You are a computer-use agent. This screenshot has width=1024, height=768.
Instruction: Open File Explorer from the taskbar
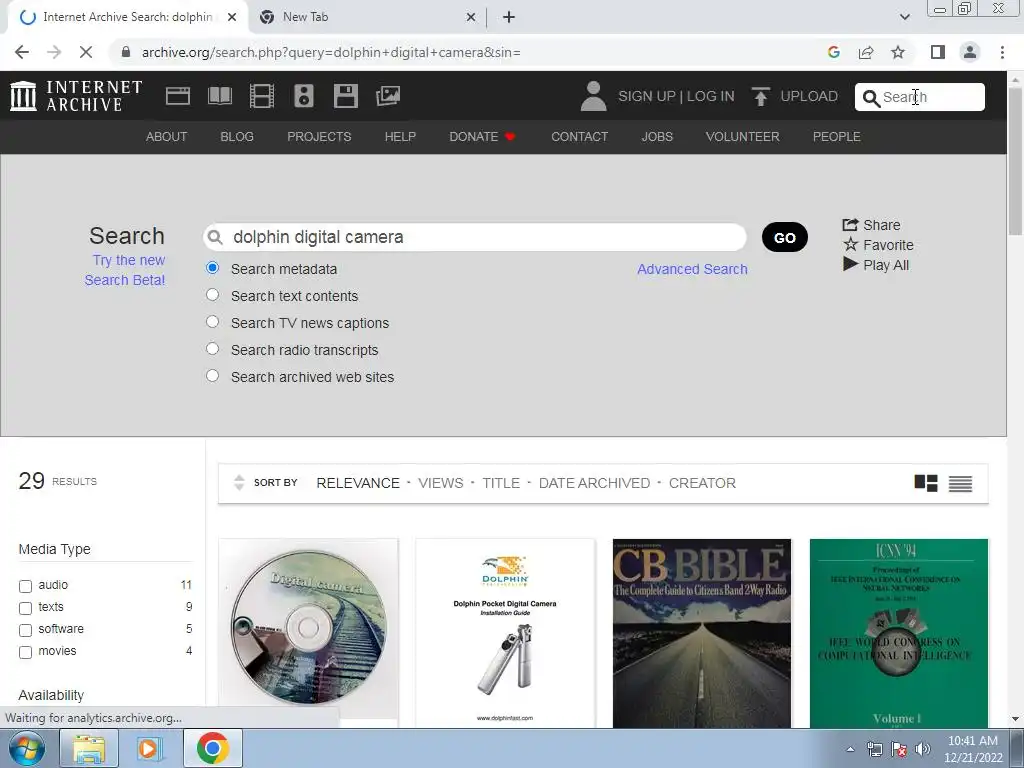tap(89, 748)
